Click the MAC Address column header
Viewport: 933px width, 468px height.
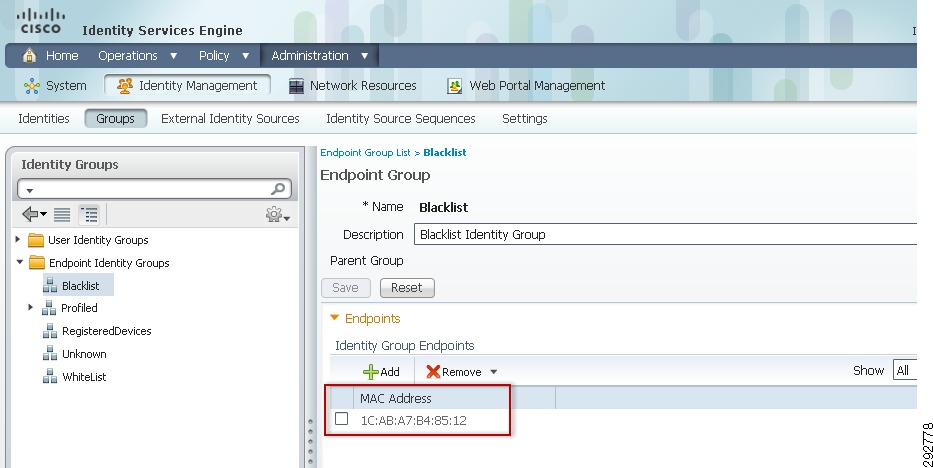(396, 398)
